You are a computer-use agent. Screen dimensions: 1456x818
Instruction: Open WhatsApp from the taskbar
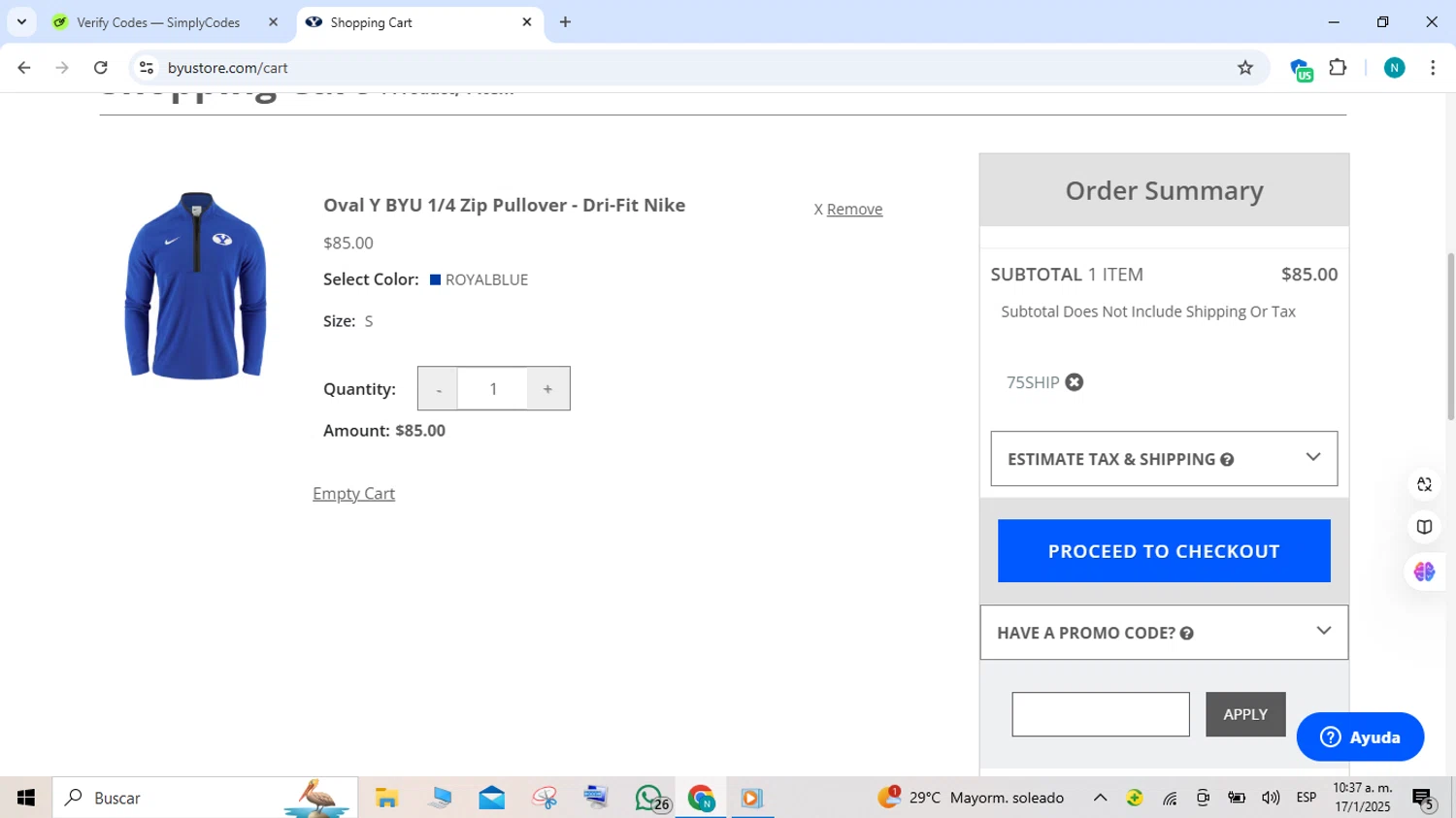tap(650, 798)
